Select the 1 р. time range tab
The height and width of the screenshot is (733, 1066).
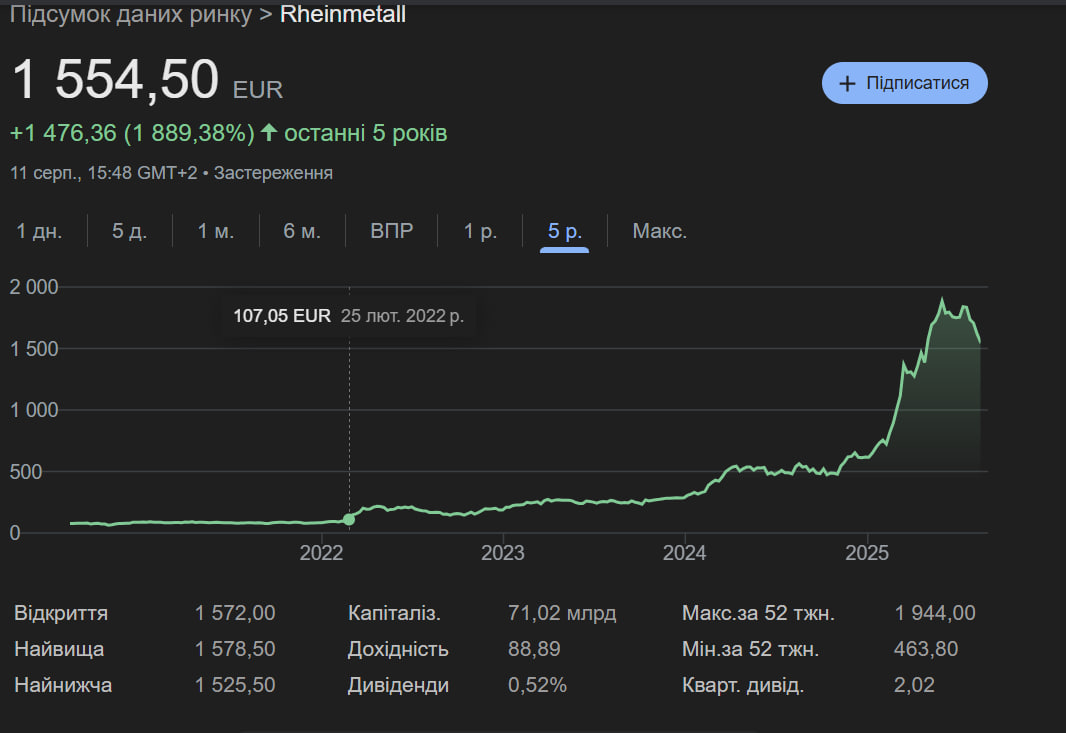click(x=480, y=231)
